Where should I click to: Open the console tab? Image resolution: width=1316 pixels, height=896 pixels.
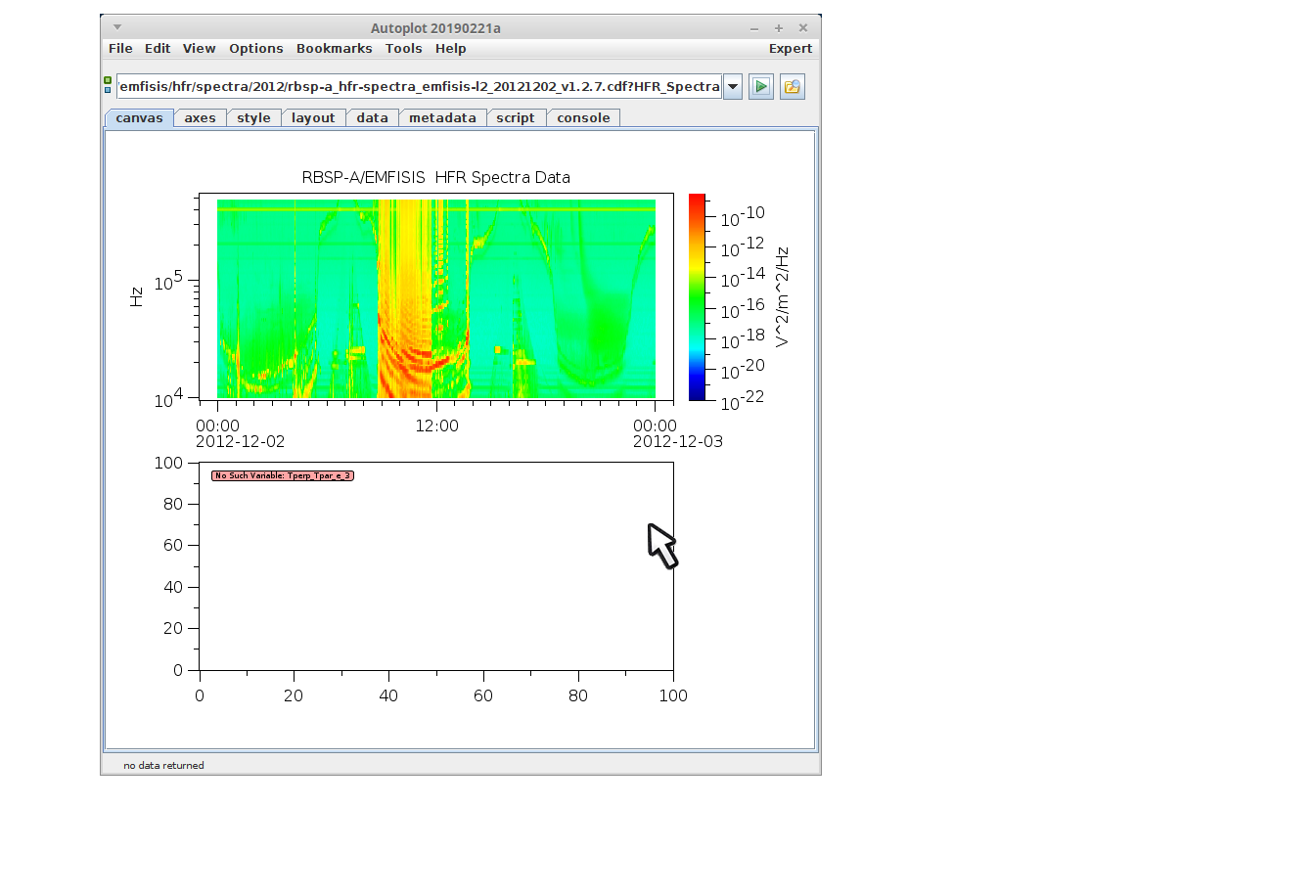click(x=583, y=118)
